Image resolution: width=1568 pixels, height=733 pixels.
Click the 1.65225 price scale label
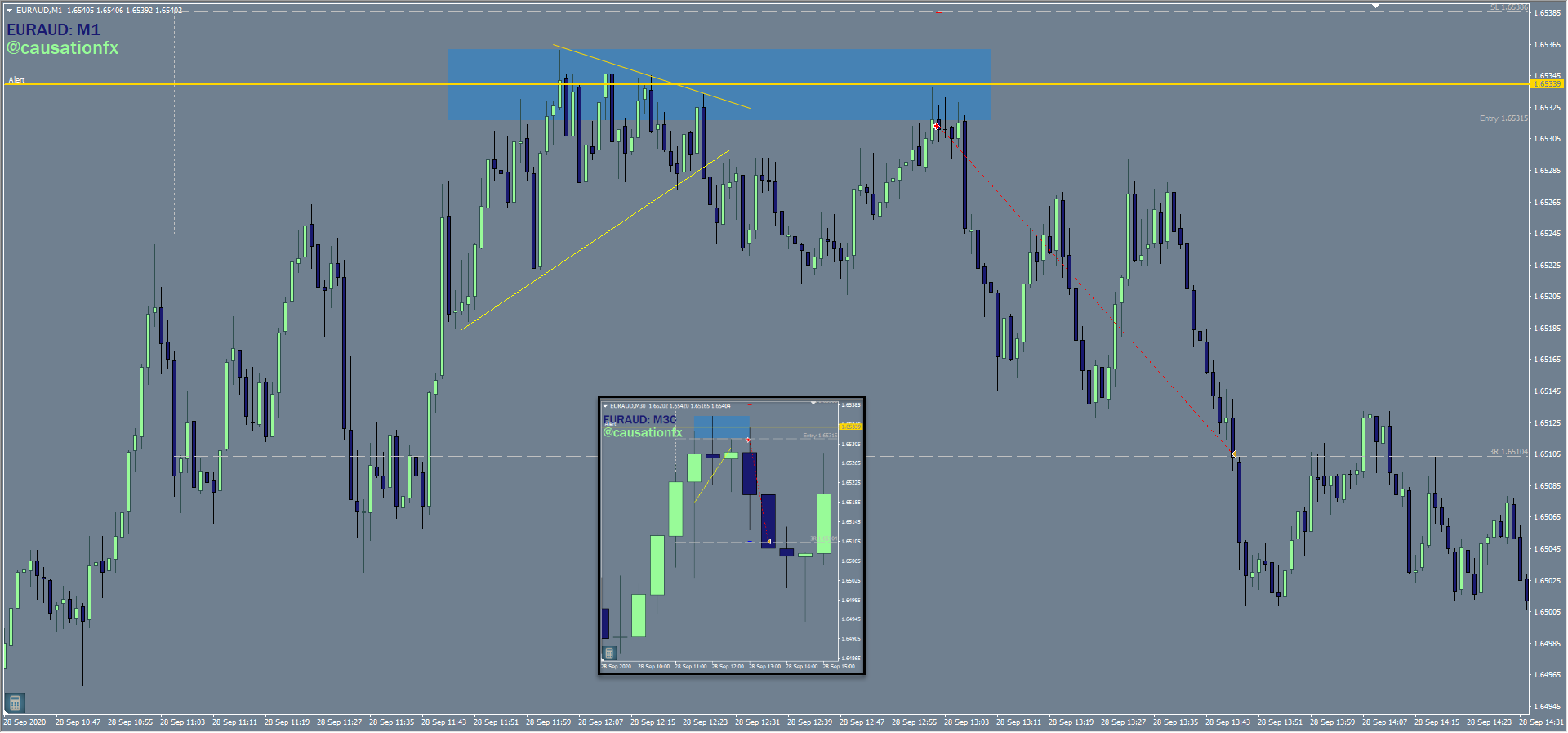click(1547, 265)
